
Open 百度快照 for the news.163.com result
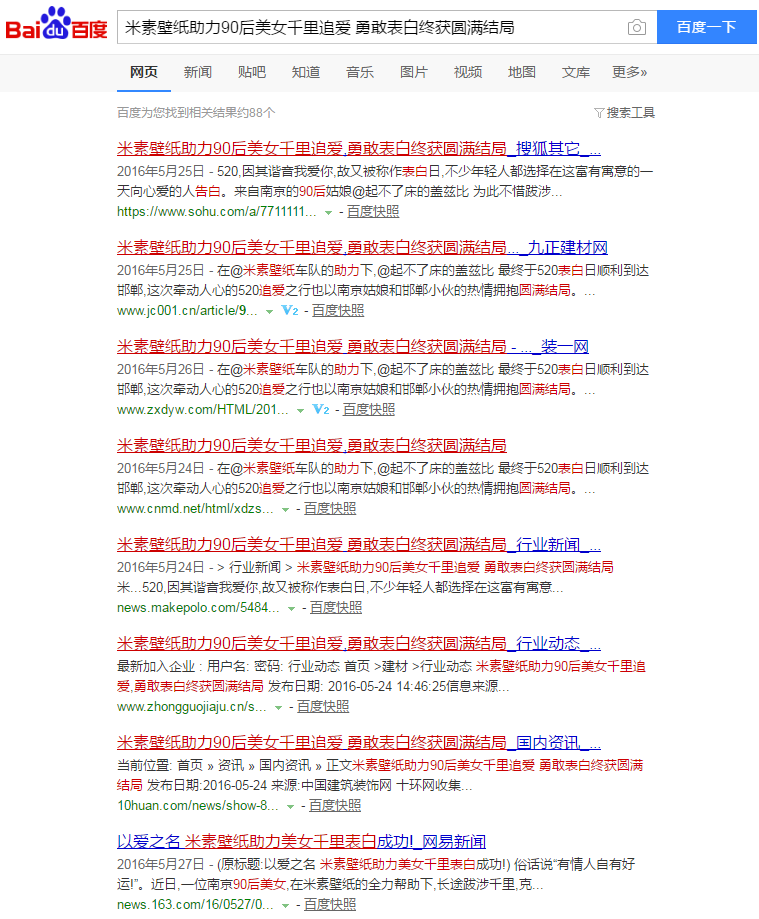coord(330,905)
